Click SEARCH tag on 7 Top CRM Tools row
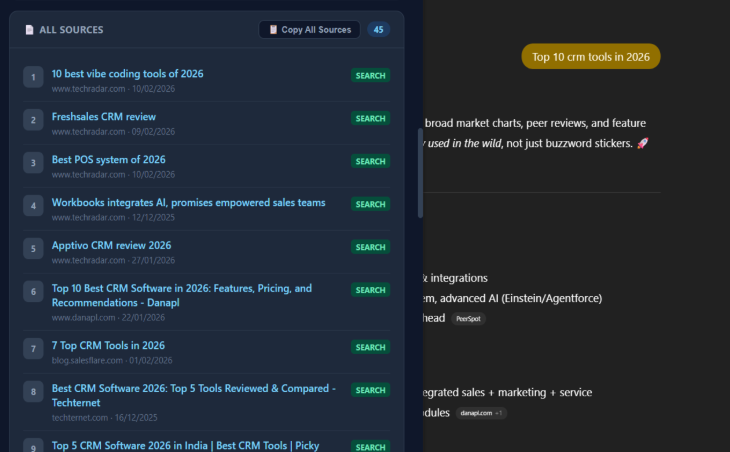Screen dimensions: 730x452 (371, 347)
